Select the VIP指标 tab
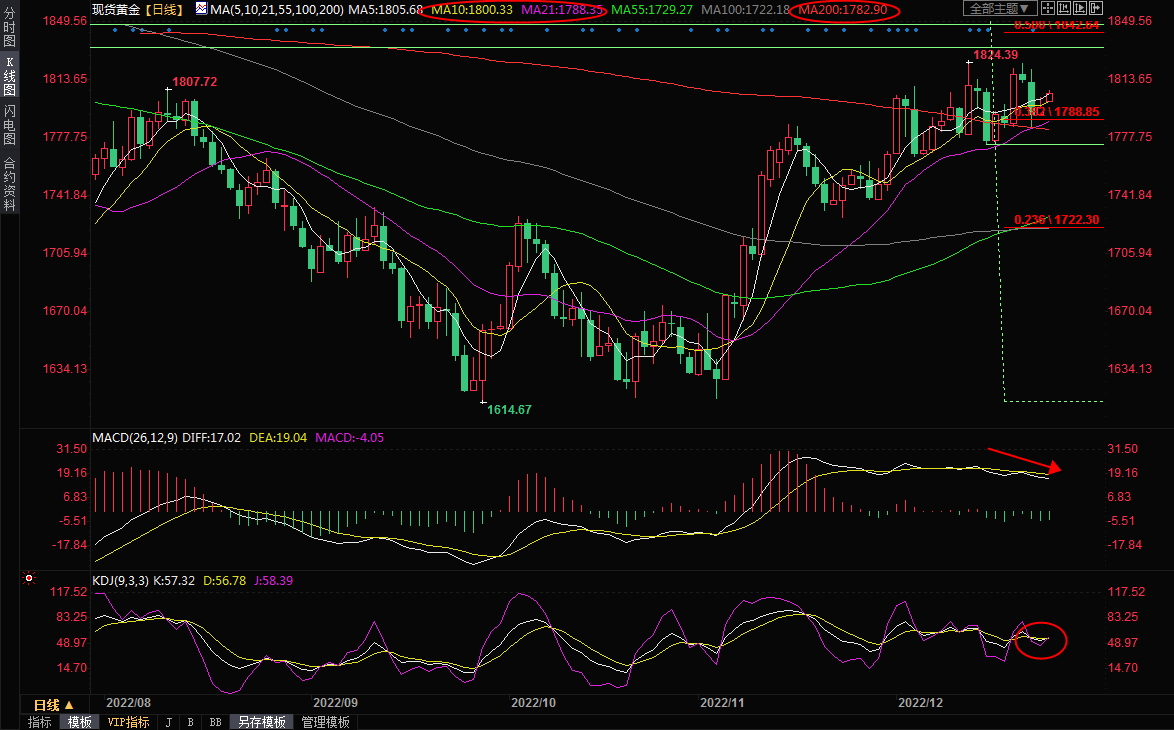 (128, 722)
